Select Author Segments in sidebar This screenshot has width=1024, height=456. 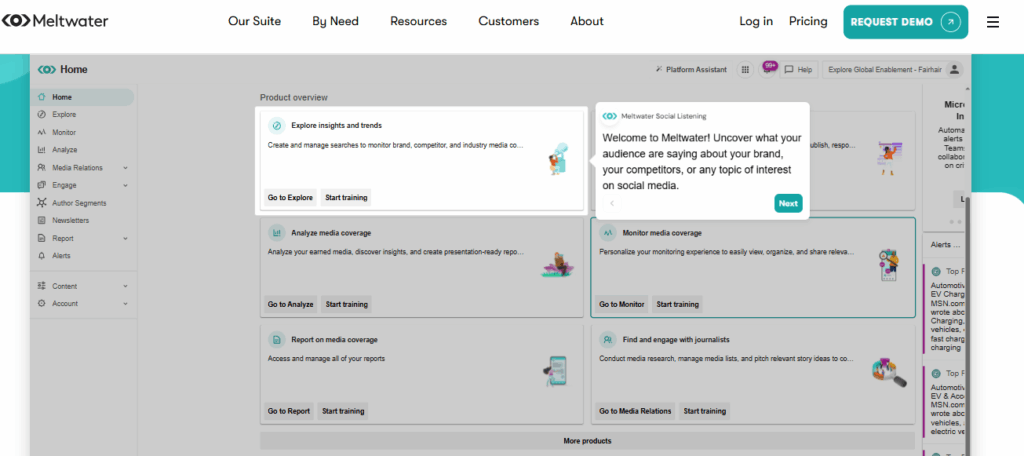pyautogui.click(x=79, y=203)
